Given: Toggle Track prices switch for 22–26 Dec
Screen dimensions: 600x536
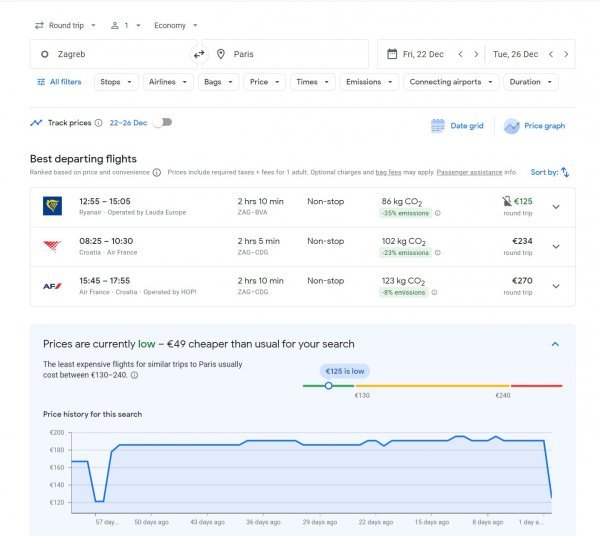Looking at the screenshot, I should click(163, 122).
